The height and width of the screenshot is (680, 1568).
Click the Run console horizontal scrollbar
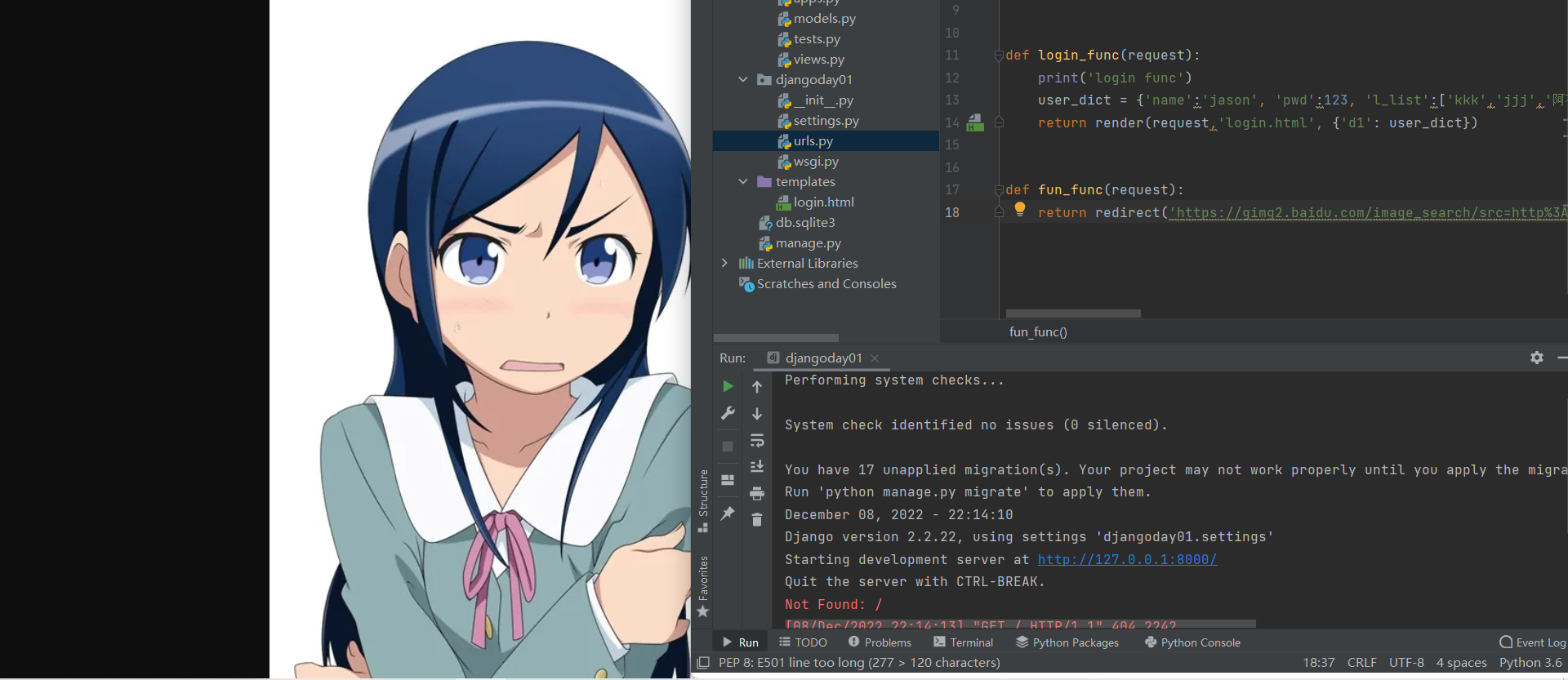tap(1020, 624)
